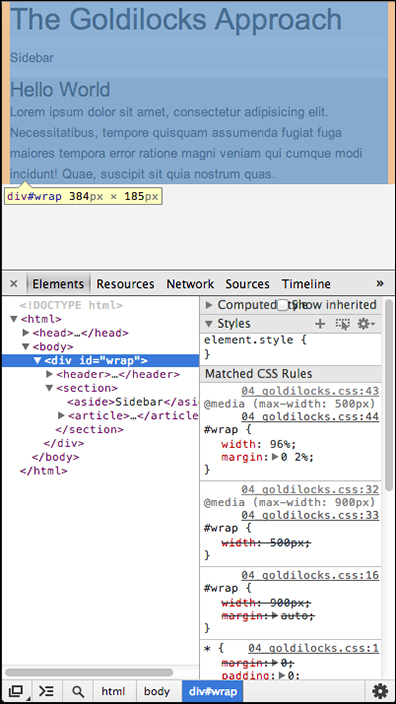396x704 pixels.
Task: Expand the Computed Style section
Action: [x=209, y=305]
